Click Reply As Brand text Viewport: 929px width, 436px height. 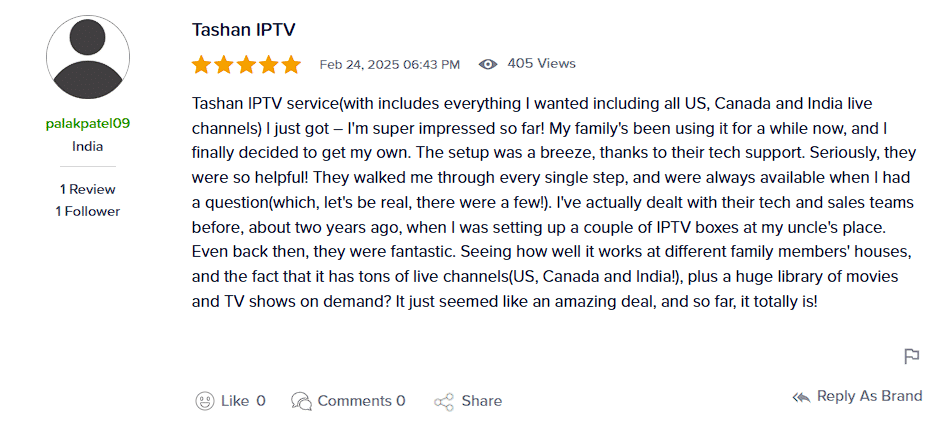pyautogui.click(x=869, y=396)
